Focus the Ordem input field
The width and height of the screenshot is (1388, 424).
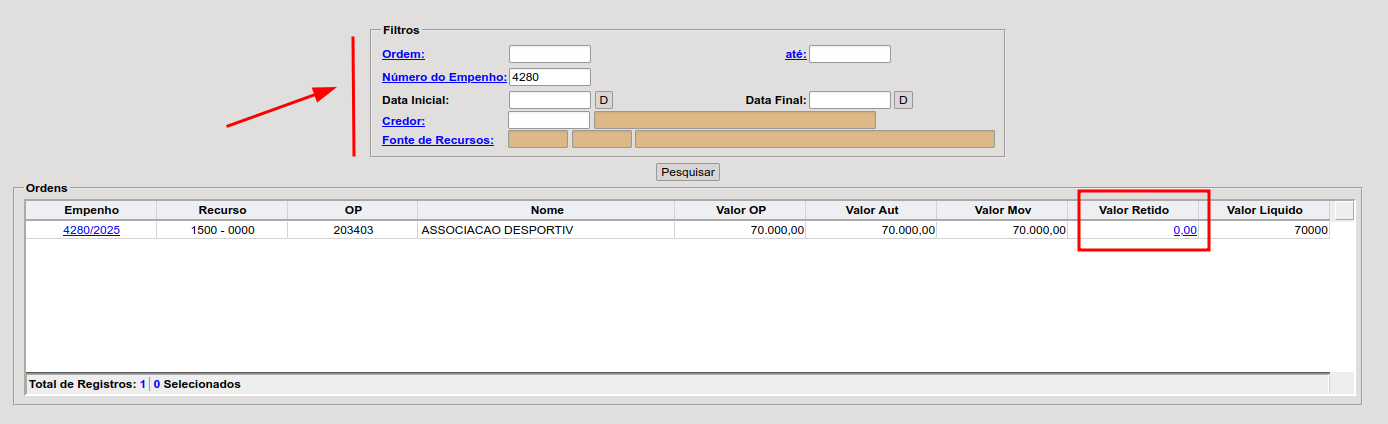(549, 54)
